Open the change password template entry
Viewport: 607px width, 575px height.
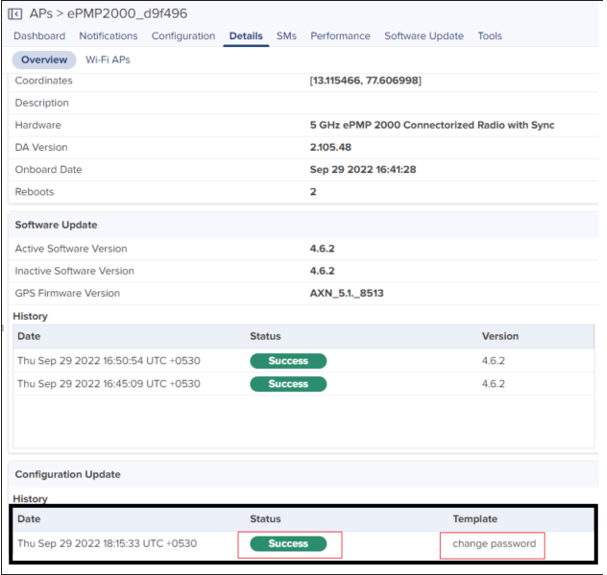494,544
